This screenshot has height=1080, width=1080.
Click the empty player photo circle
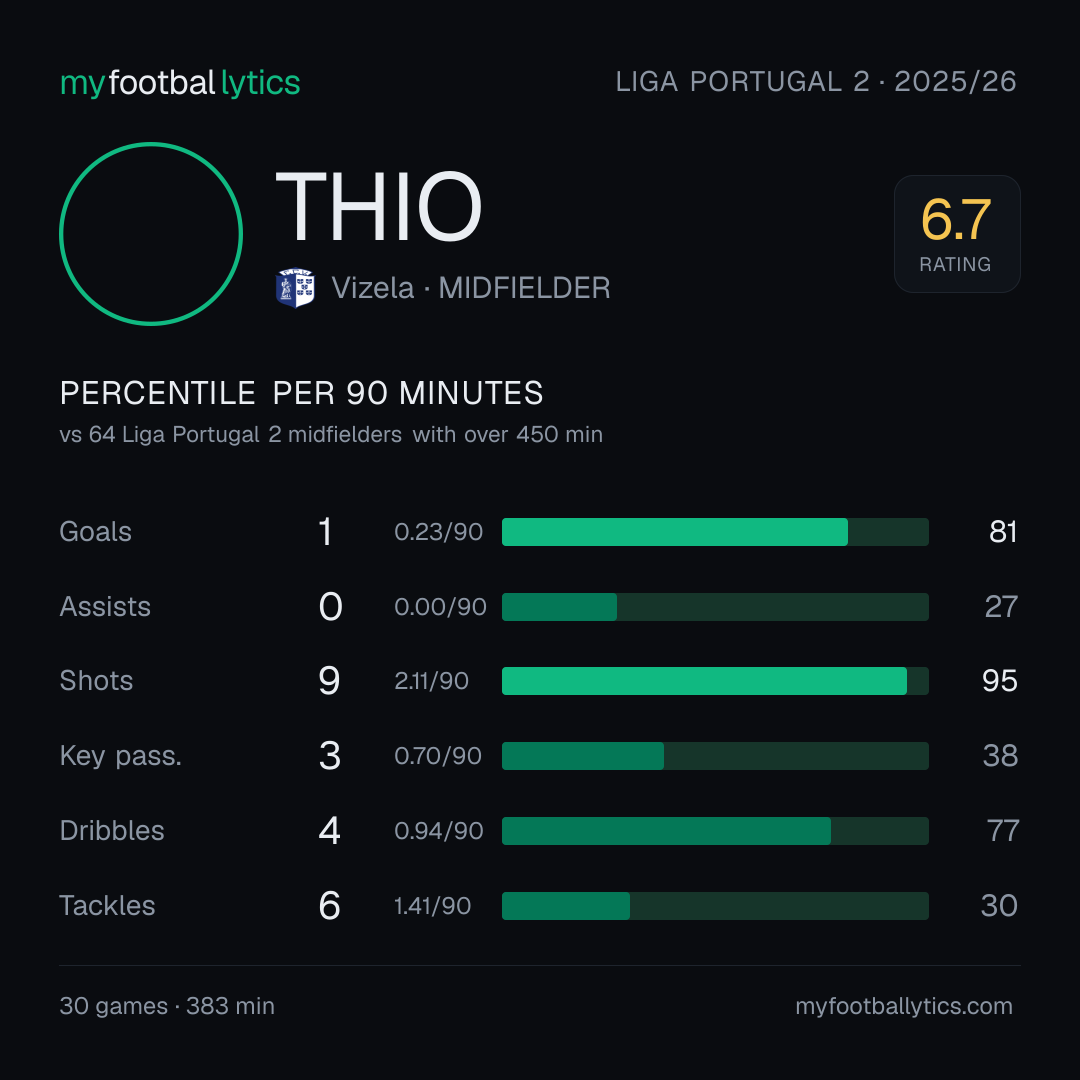click(151, 233)
